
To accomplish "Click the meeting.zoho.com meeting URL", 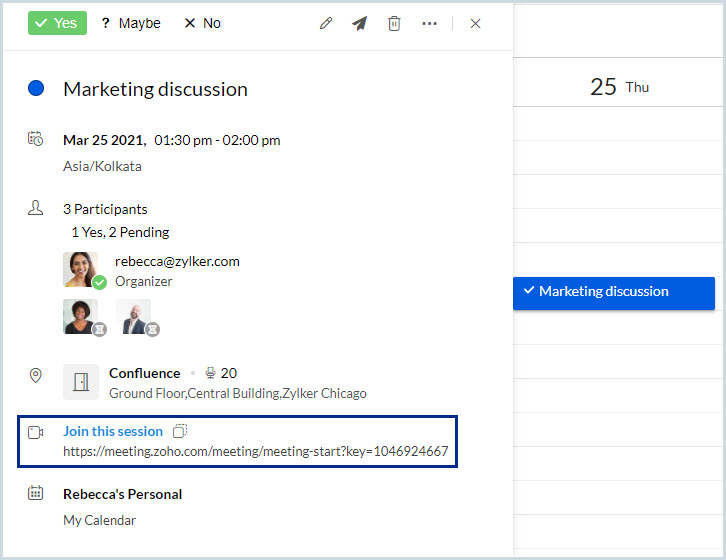I will (x=255, y=453).
